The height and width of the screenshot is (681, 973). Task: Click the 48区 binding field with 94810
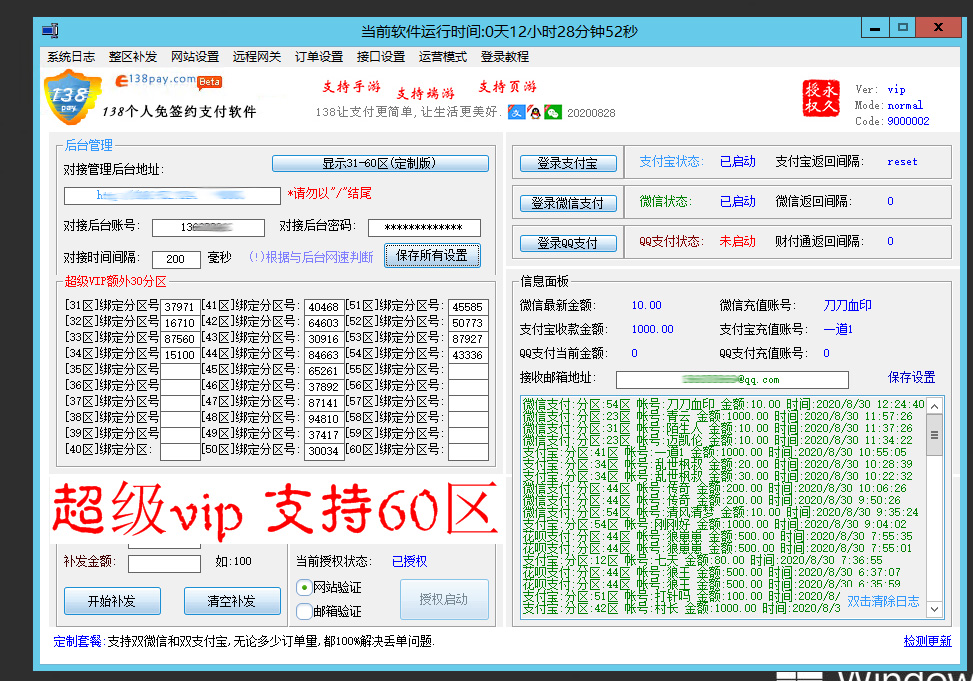coord(324,419)
